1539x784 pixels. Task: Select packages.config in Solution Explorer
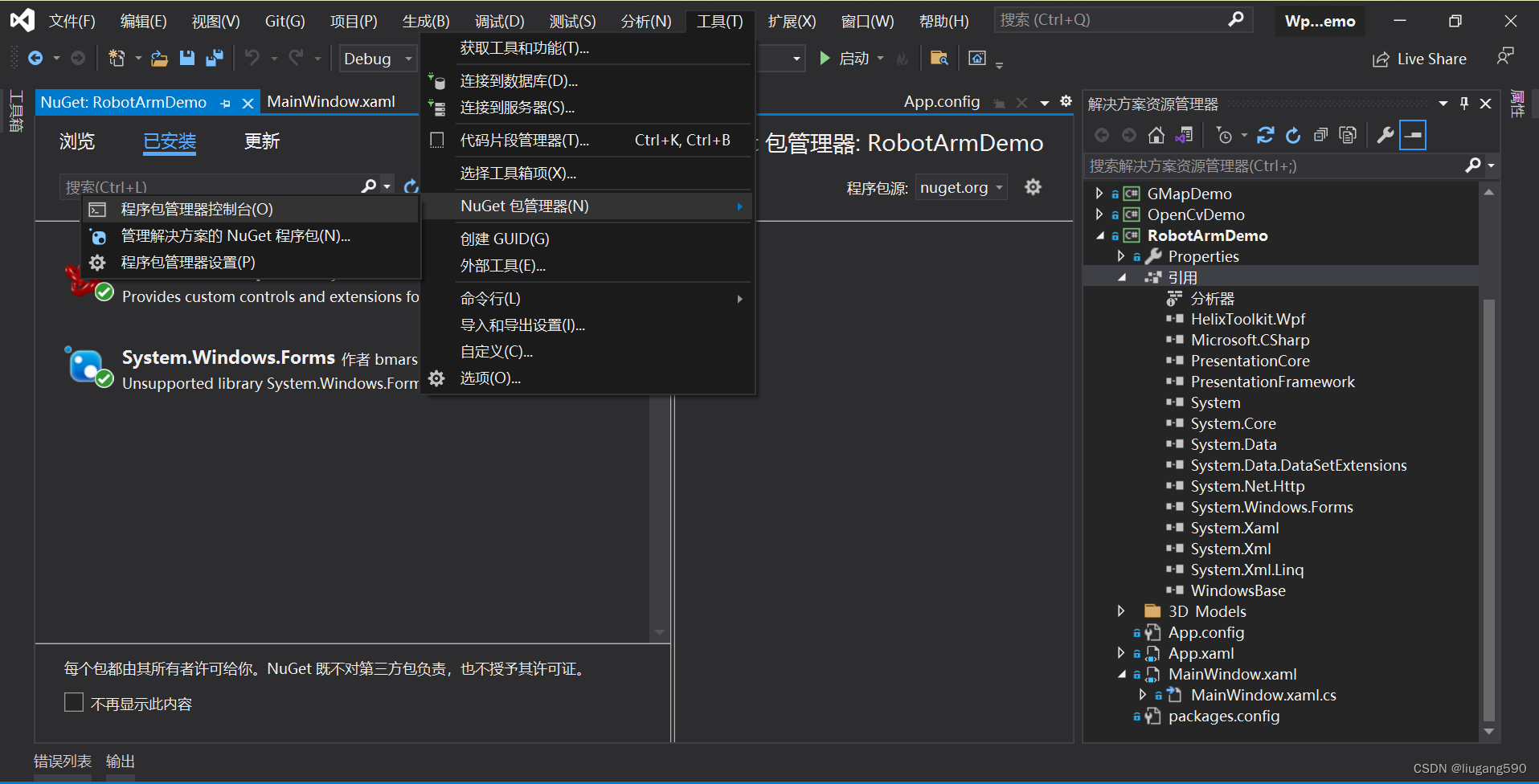point(1224,716)
